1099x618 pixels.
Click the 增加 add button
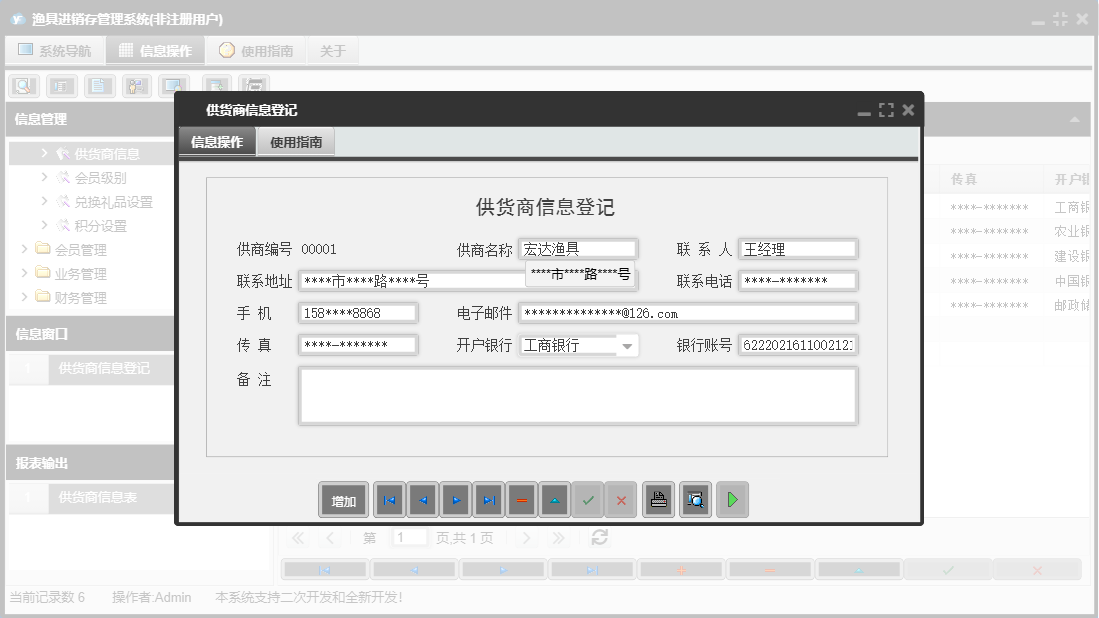[x=343, y=499]
